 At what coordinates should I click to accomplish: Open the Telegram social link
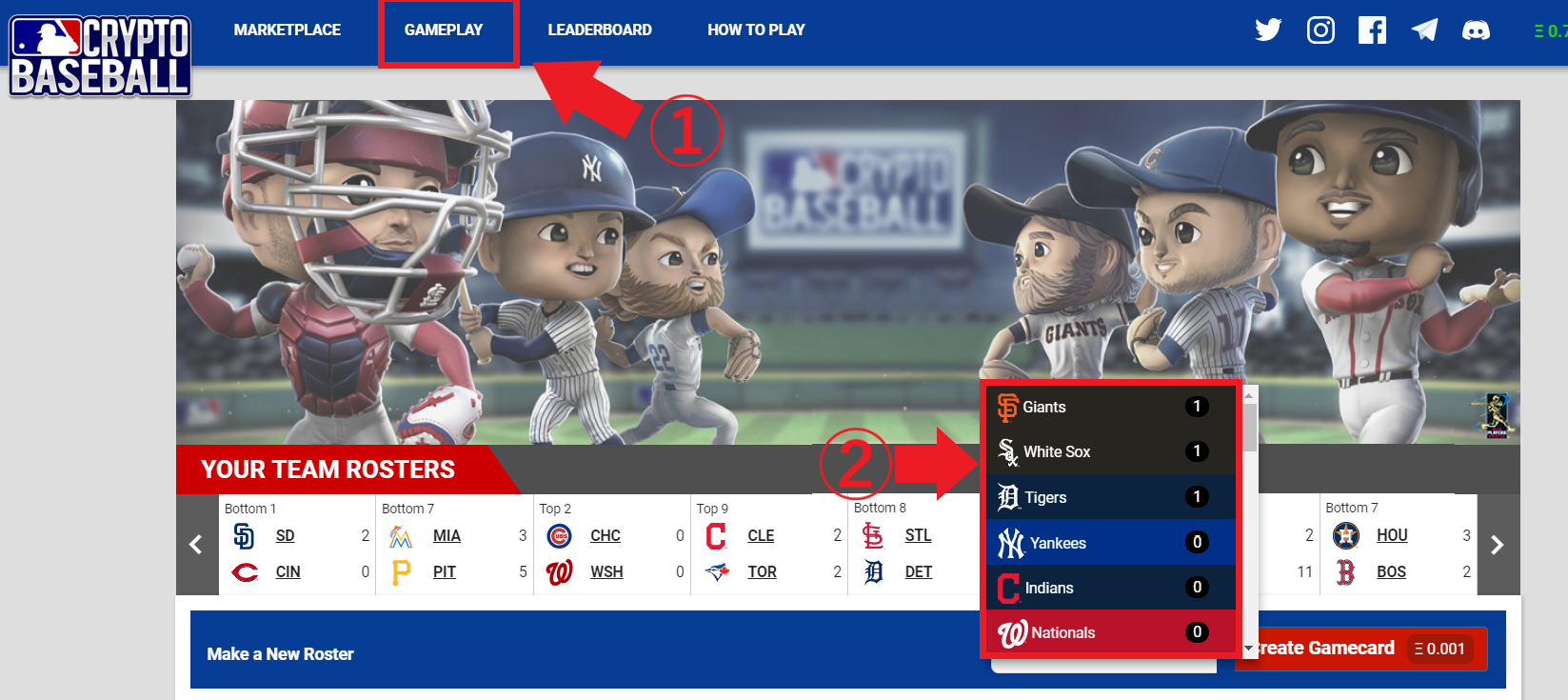[x=1424, y=30]
